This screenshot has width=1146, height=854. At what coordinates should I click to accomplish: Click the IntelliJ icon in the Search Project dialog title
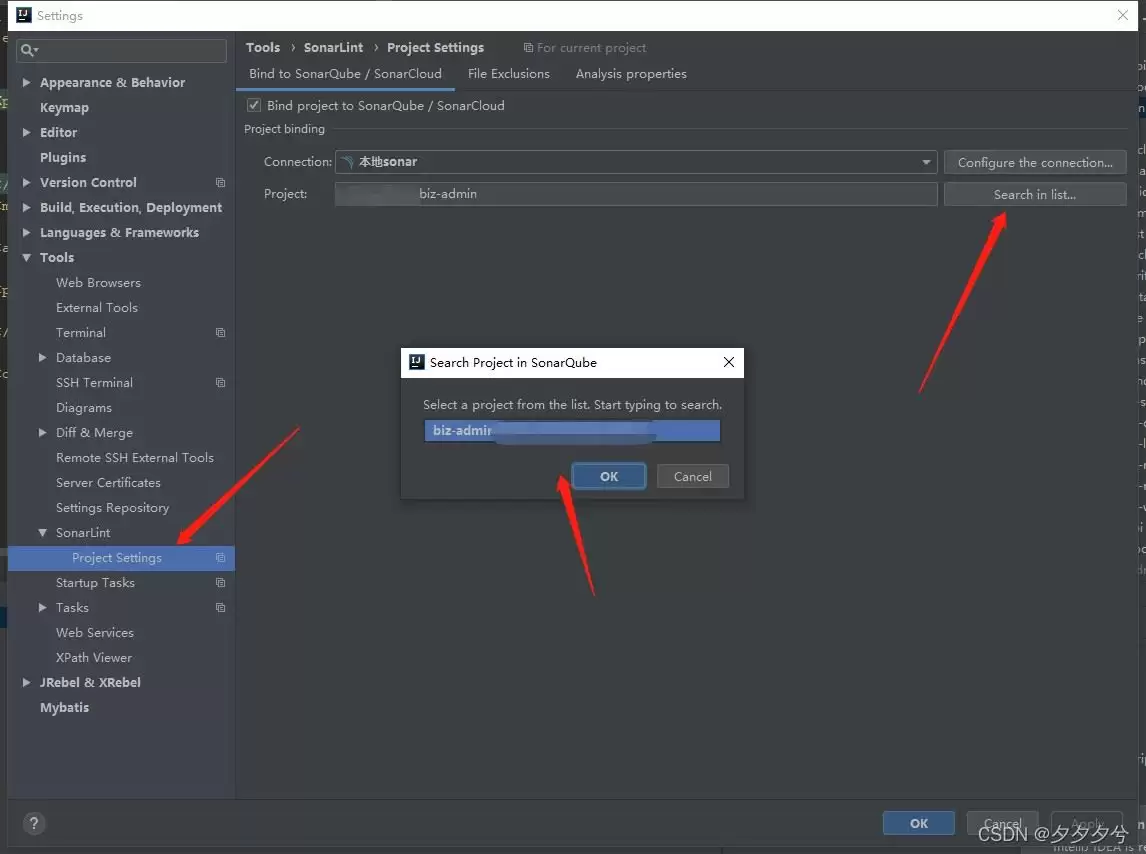click(417, 362)
